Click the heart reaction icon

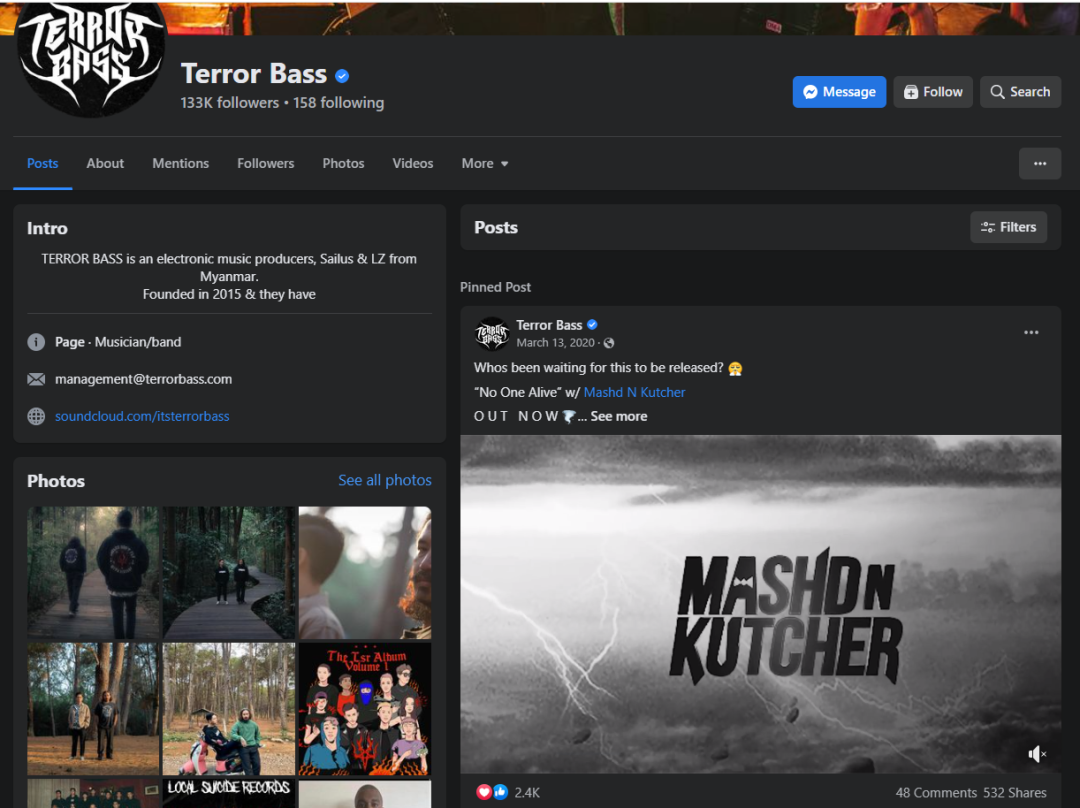tap(484, 792)
